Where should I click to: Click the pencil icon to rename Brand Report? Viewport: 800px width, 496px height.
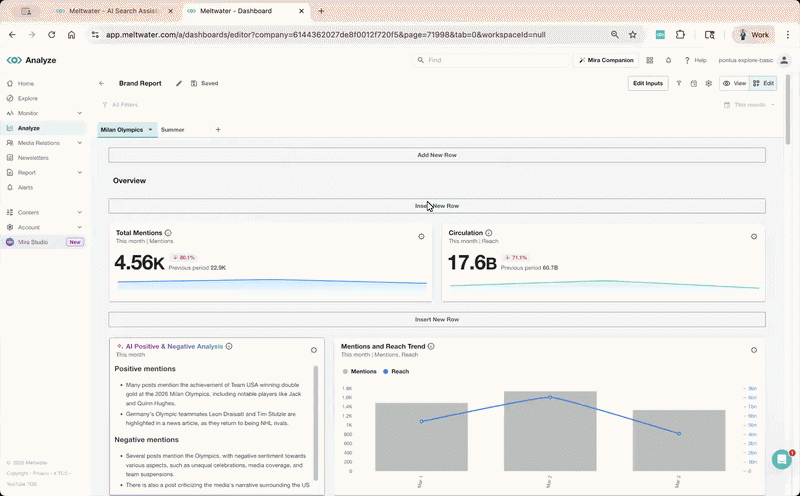(x=179, y=83)
